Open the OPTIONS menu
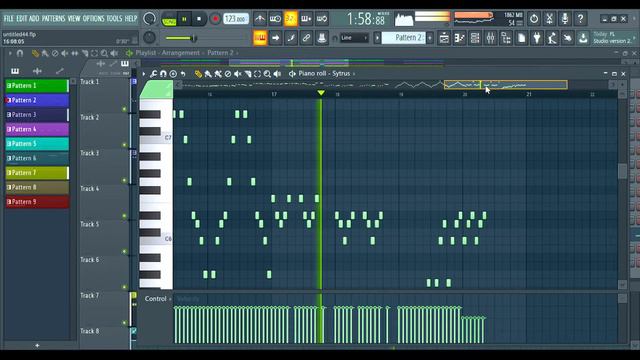Screen dimensions: 640x360 [93, 19]
